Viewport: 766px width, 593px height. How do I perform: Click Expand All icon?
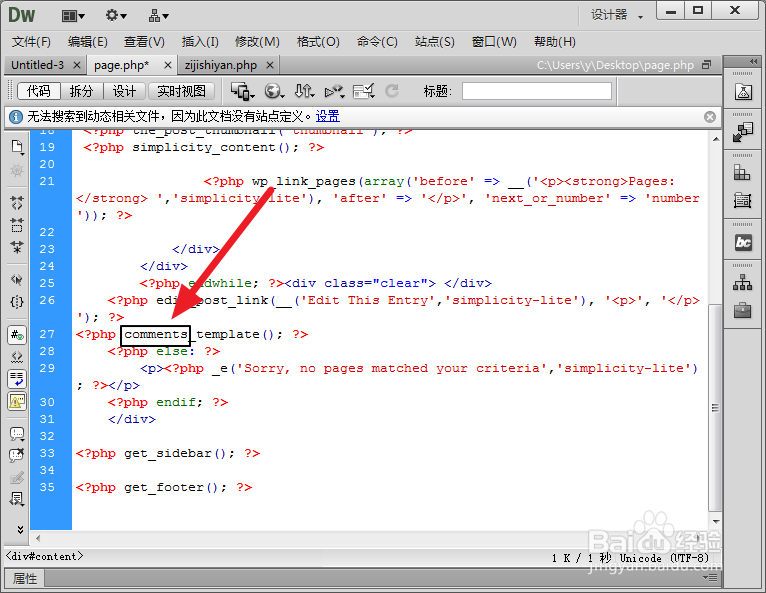pyautogui.click(x=17, y=247)
